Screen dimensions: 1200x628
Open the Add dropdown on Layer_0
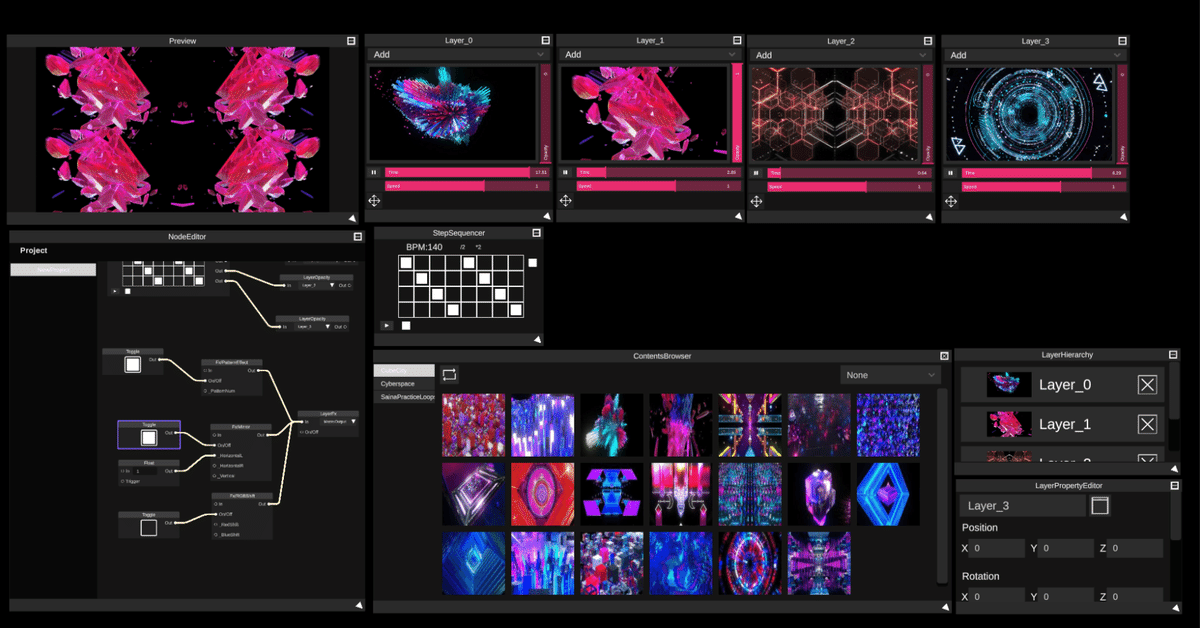tap(457, 55)
